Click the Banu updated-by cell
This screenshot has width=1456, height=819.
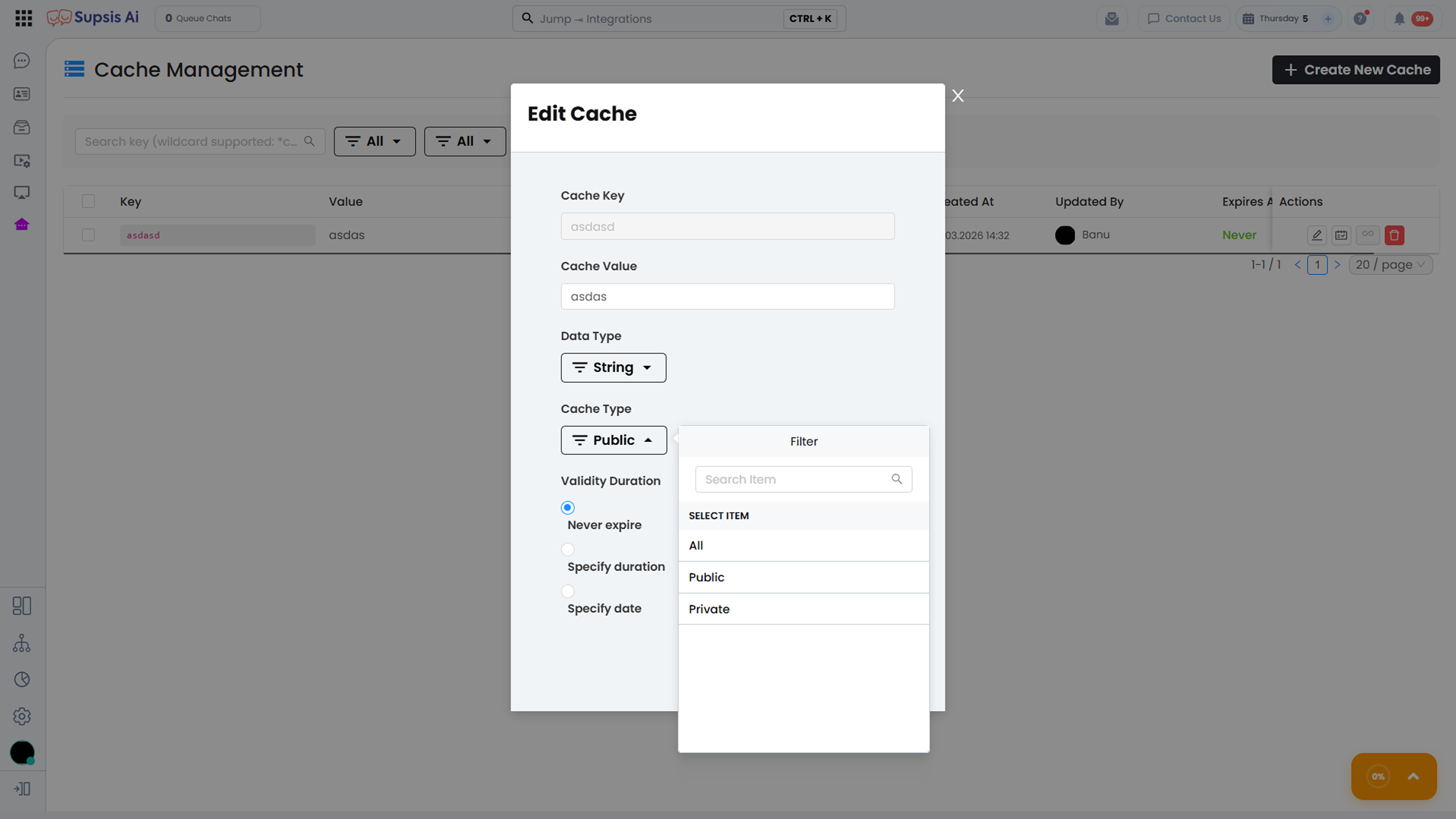[1083, 235]
